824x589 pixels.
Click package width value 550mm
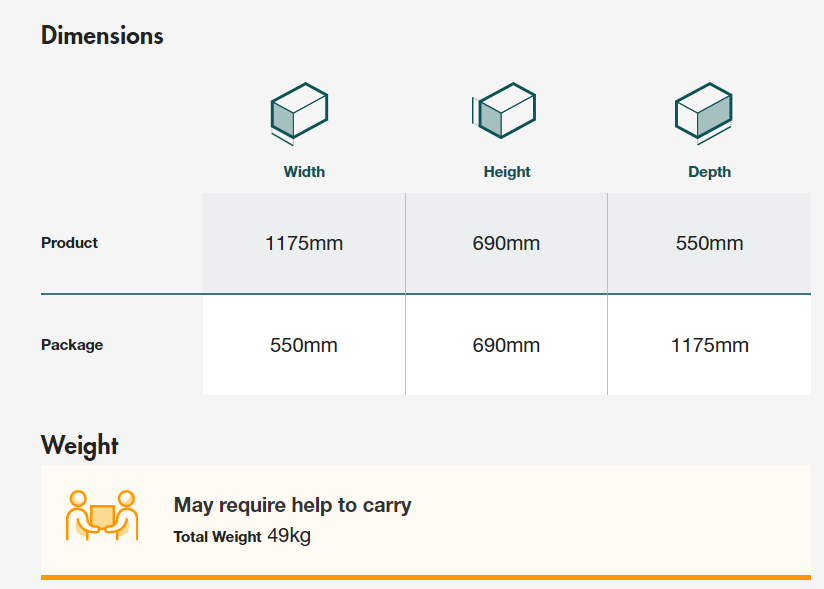(x=304, y=345)
